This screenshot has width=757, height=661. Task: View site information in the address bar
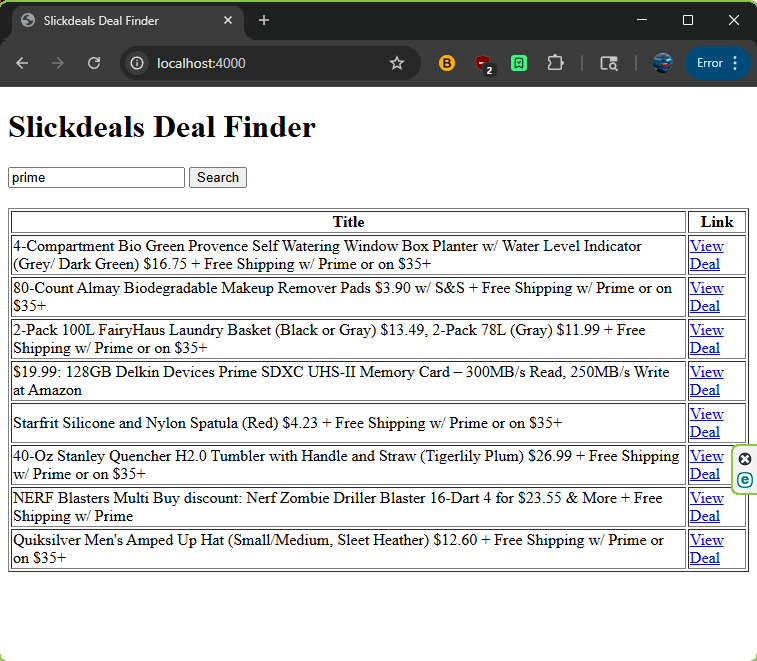(x=138, y=63)
